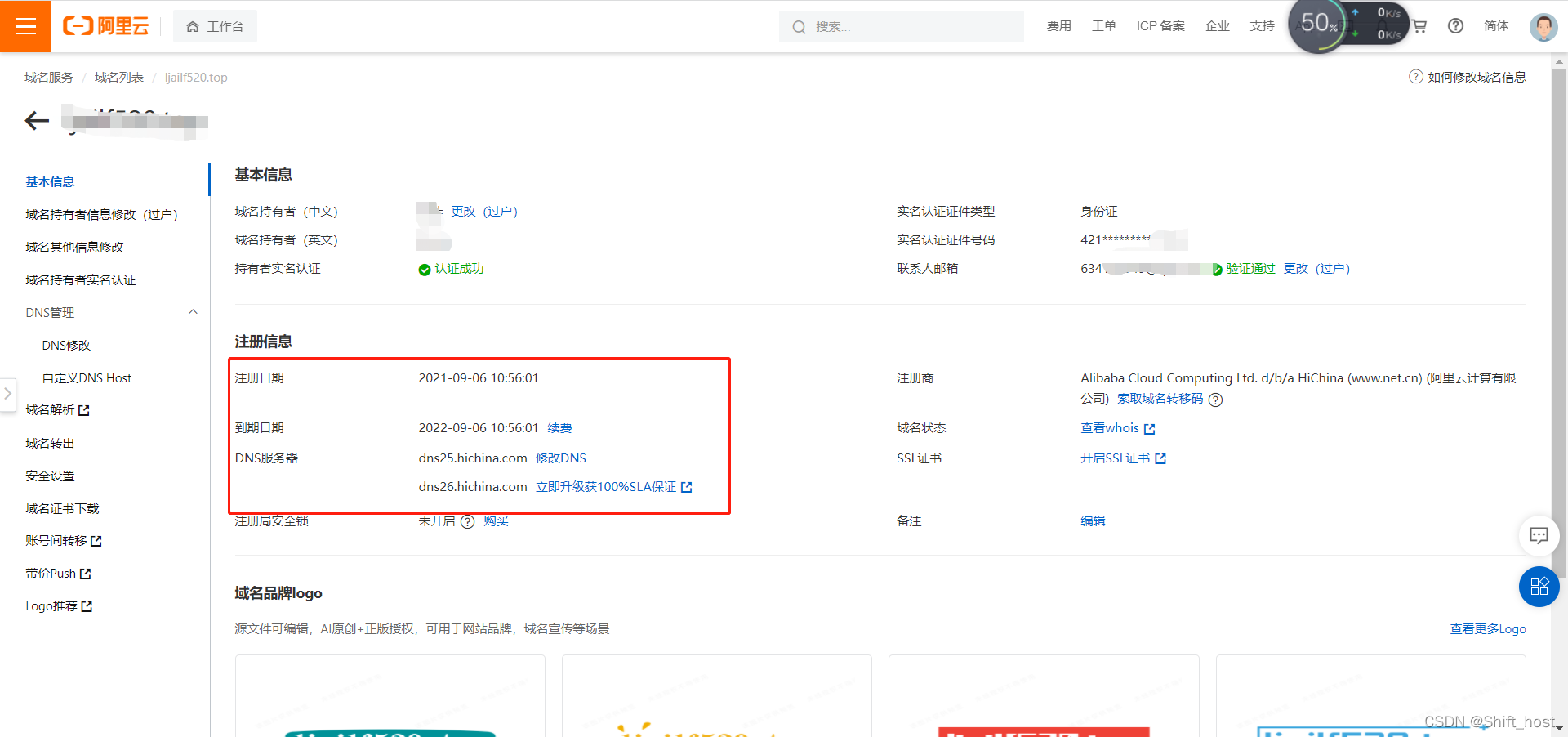Click the Aliyun logo

click(106, 26)
